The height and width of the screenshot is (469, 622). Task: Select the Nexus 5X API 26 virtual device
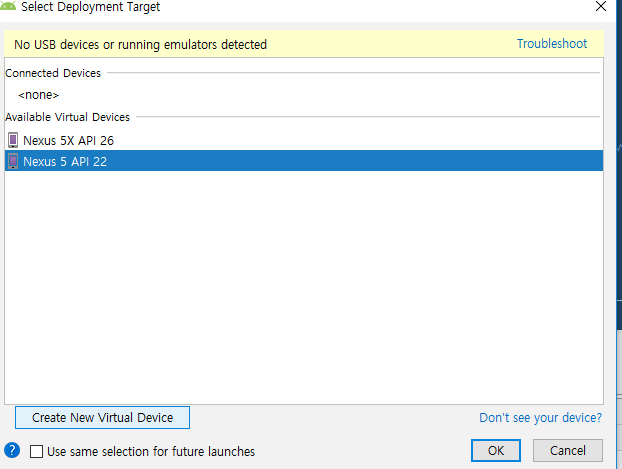pyautogui.click(x=304, y=140)
